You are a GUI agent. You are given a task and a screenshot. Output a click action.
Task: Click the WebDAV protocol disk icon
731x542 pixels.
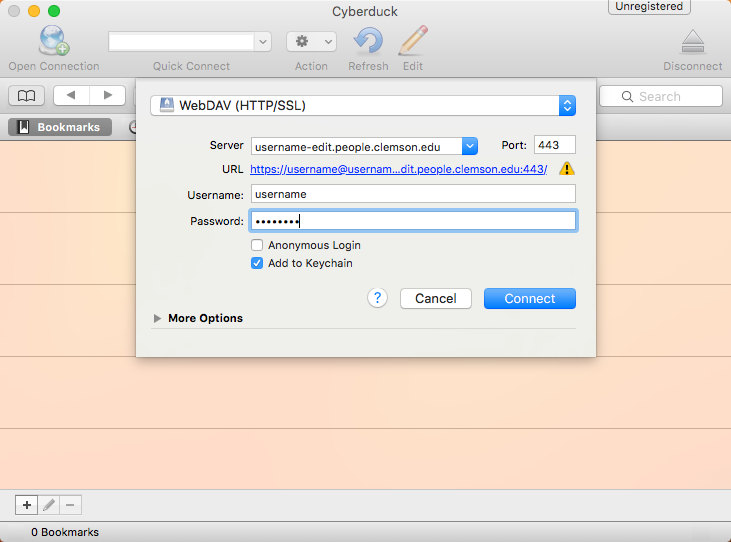click(166, 105)
